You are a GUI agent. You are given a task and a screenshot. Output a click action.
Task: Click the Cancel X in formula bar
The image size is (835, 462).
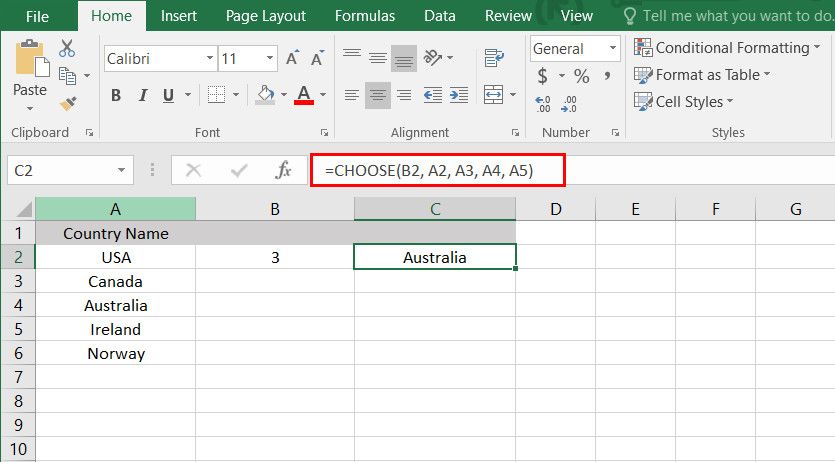pos(193,170)
